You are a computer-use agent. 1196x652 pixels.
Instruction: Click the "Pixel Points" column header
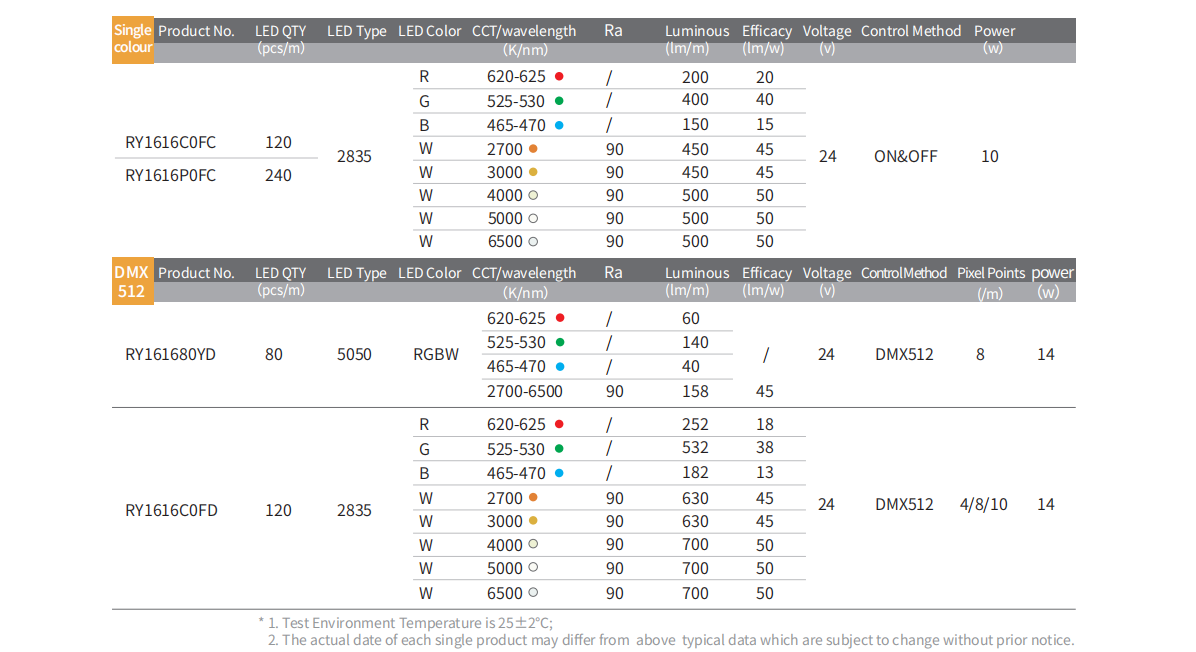pos(990,273)
